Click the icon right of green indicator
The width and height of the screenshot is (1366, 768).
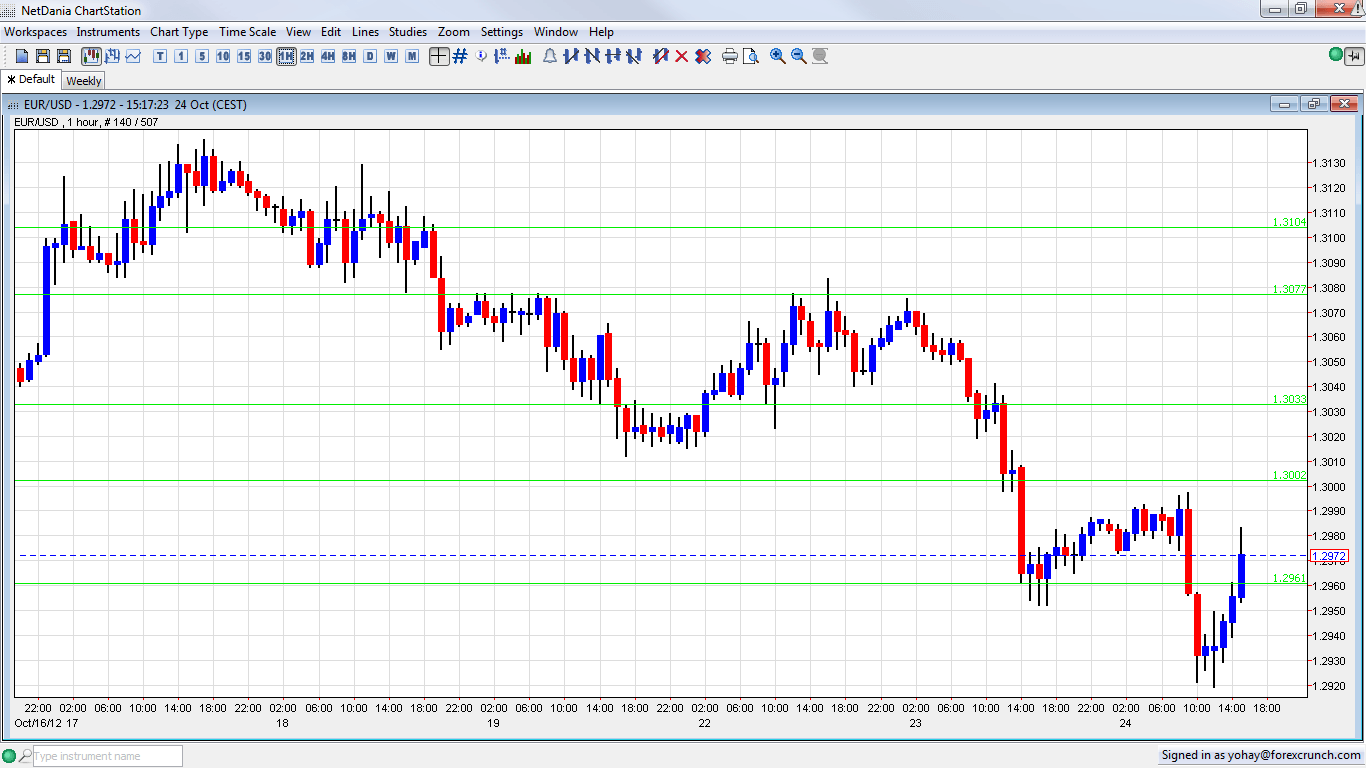tap(1354, 55)
